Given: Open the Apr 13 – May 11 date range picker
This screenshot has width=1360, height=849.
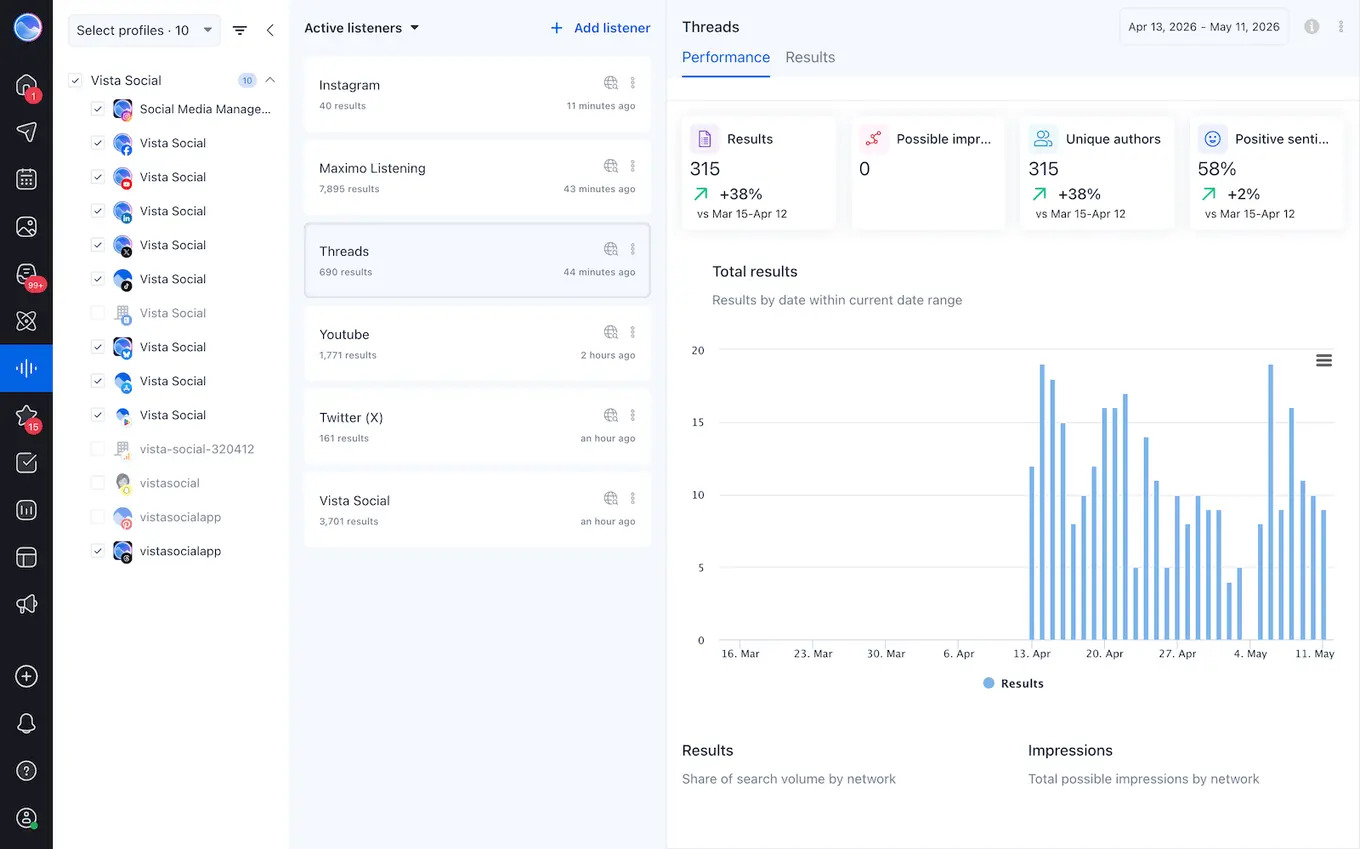Looking at the screenshot, I should click(x=1204, y=27).
